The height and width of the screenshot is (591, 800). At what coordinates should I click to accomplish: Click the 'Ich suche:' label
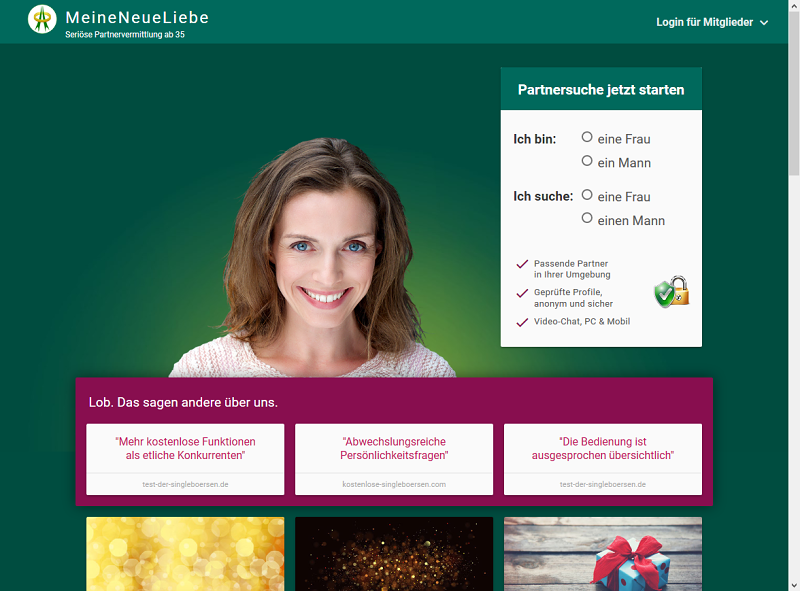tap(543, 196)
